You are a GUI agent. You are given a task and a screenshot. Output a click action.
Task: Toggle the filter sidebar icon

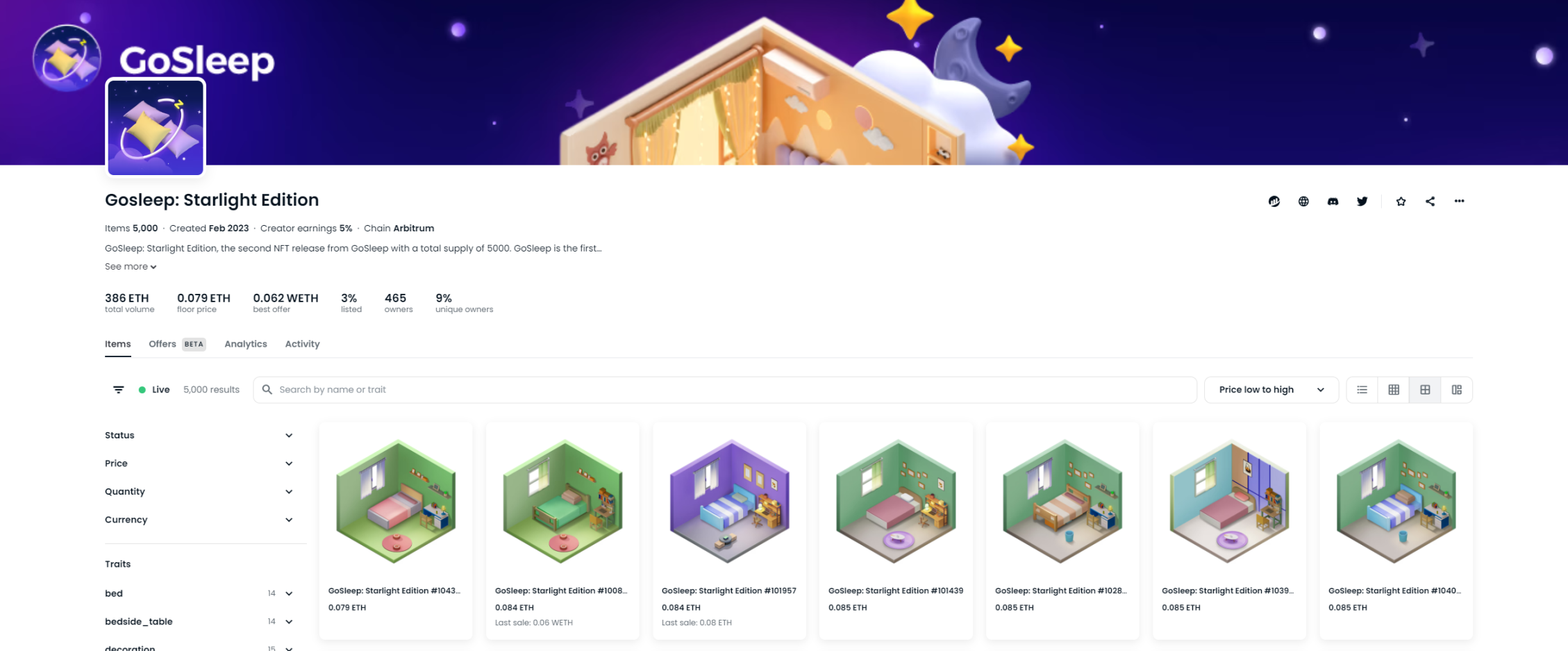pyautogui.click(x=119, y=390)
